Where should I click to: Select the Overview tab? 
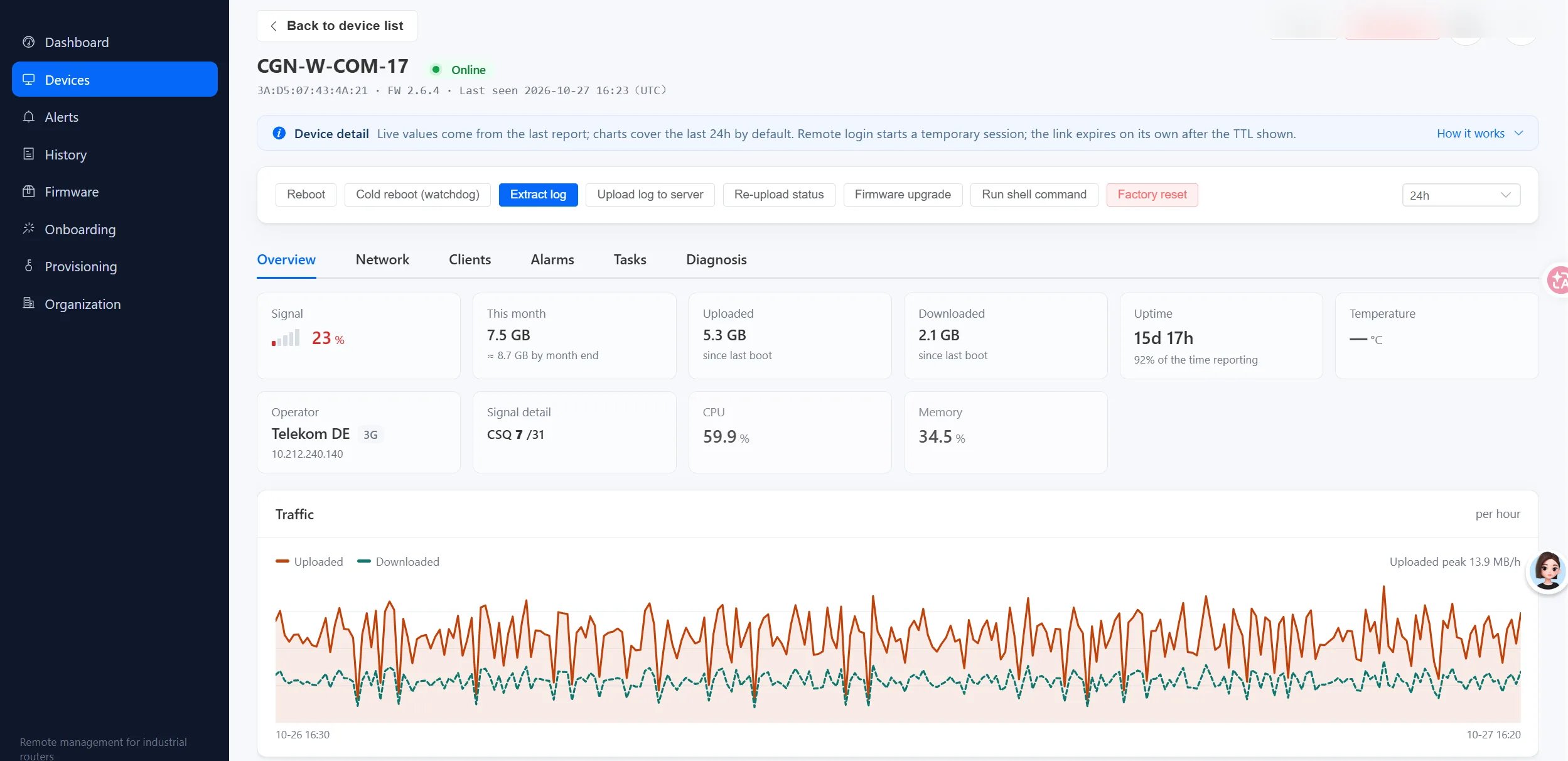coord(286,260)
